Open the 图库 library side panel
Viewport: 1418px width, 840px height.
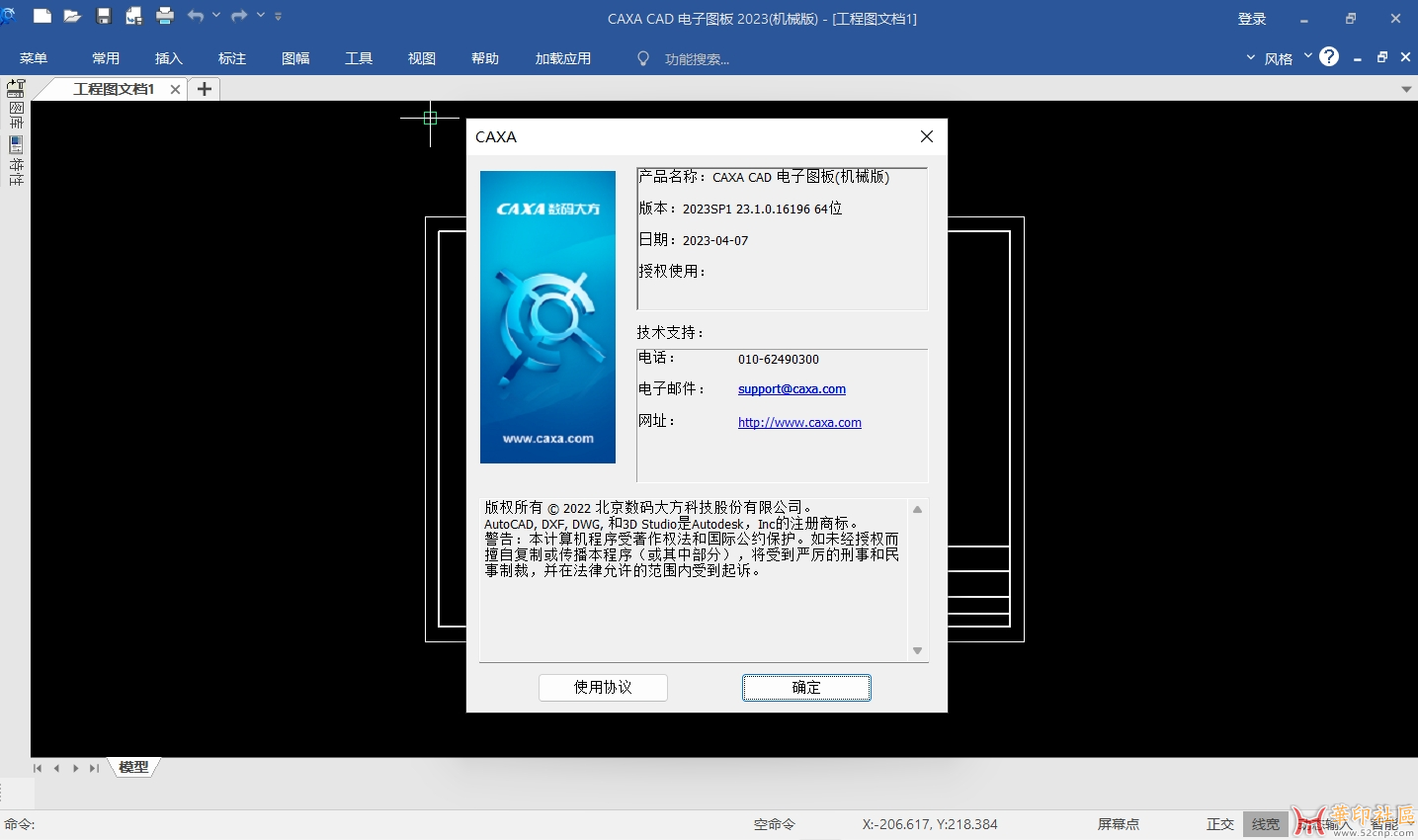point(16,115)
